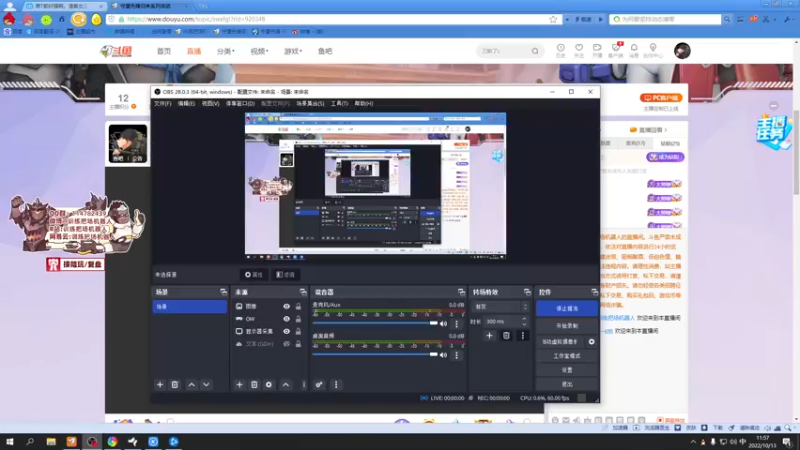Add a new source in Sources panel

[239, 385]
